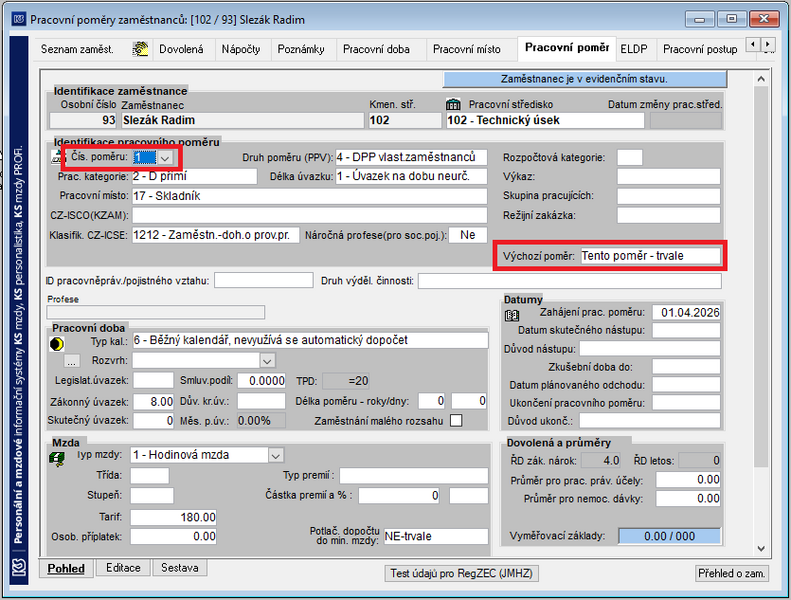Click the Pracovní místo field '17 - Skladník'
791x600 pixels.
pyautogui.click(x=310, y=196)
